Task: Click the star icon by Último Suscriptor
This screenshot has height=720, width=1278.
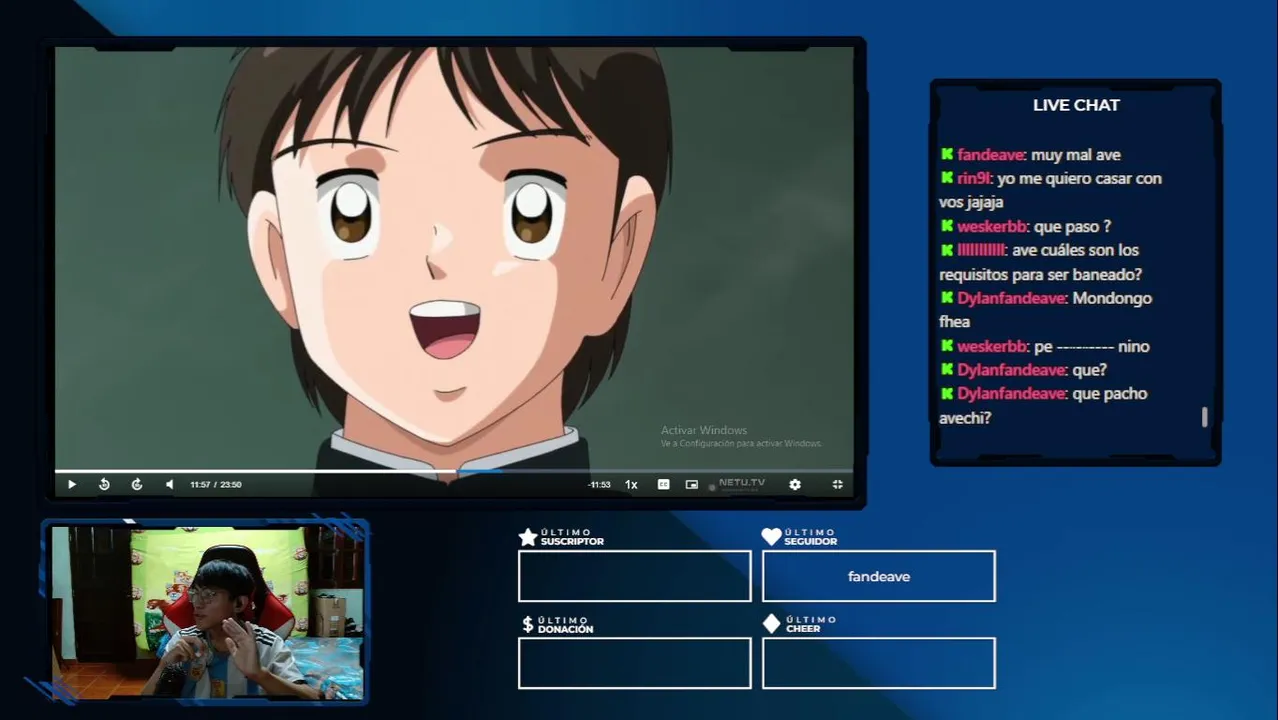Action: [528, 537]
